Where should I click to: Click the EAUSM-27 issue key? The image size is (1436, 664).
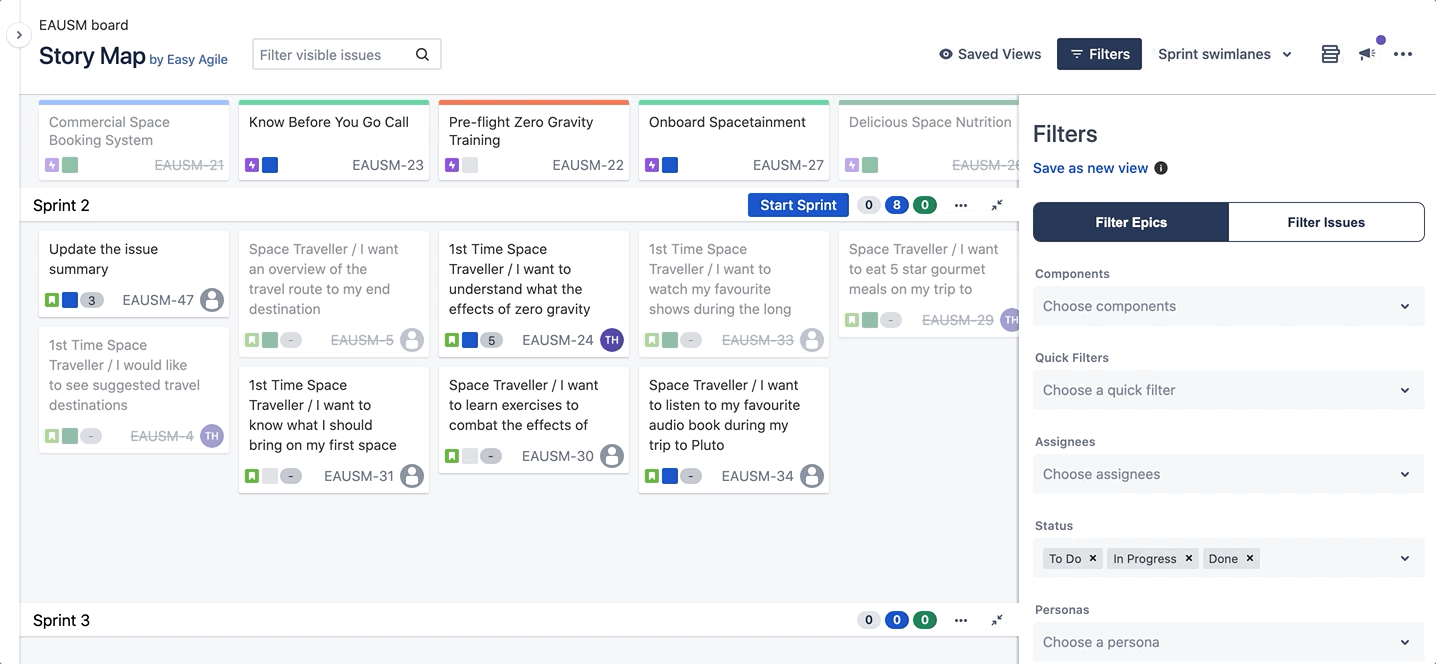(788, 165)
